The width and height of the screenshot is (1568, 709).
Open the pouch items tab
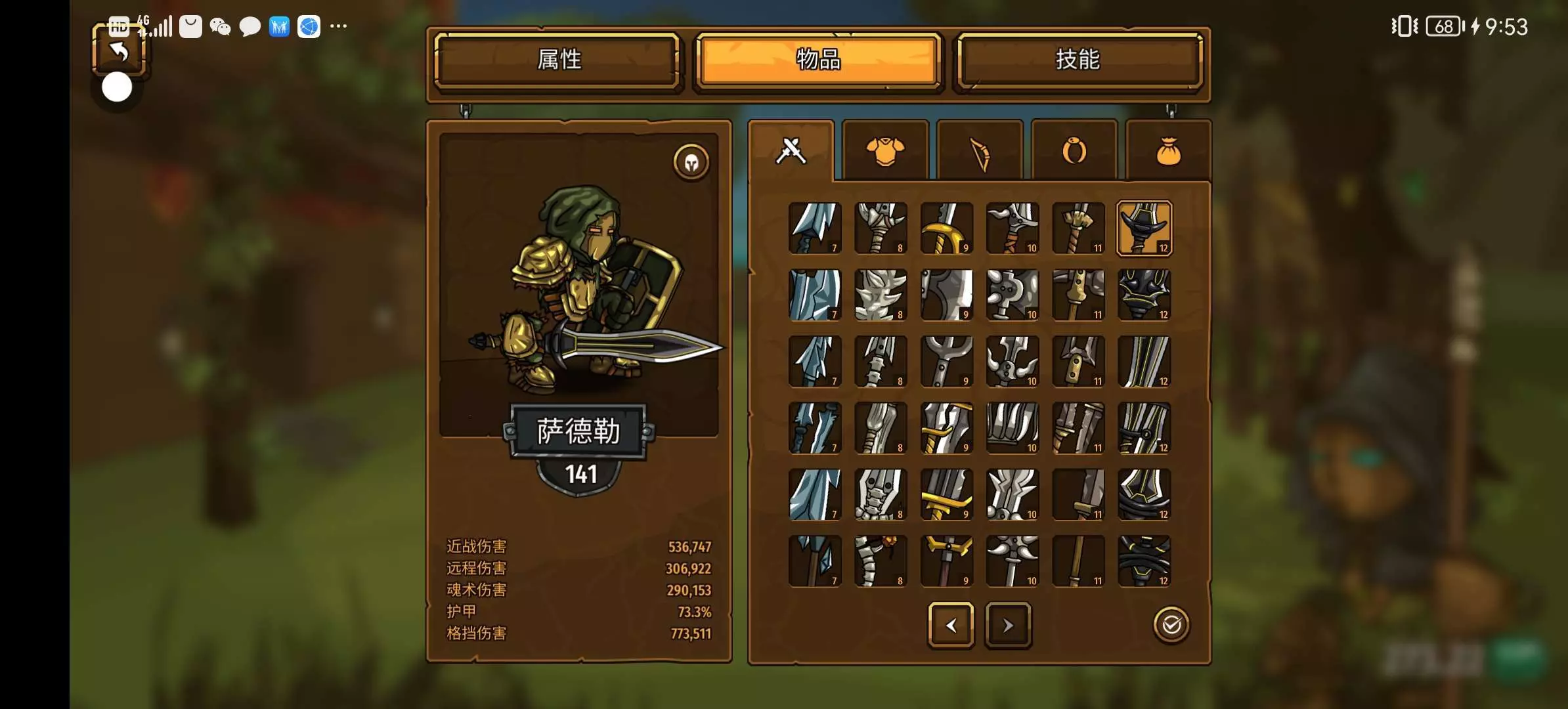[x=1169, y=151]
